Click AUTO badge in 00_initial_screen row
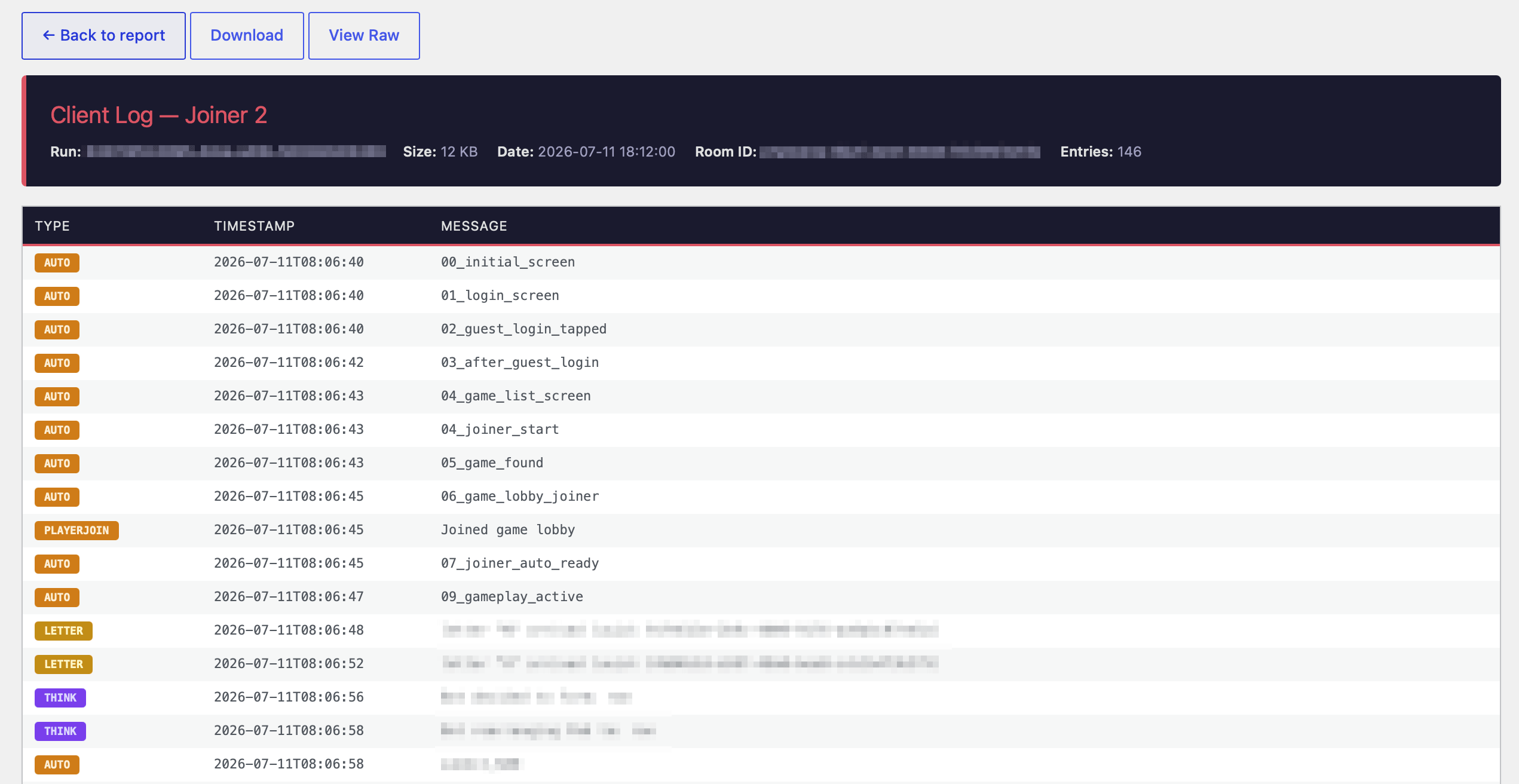 tap(57, 263)
